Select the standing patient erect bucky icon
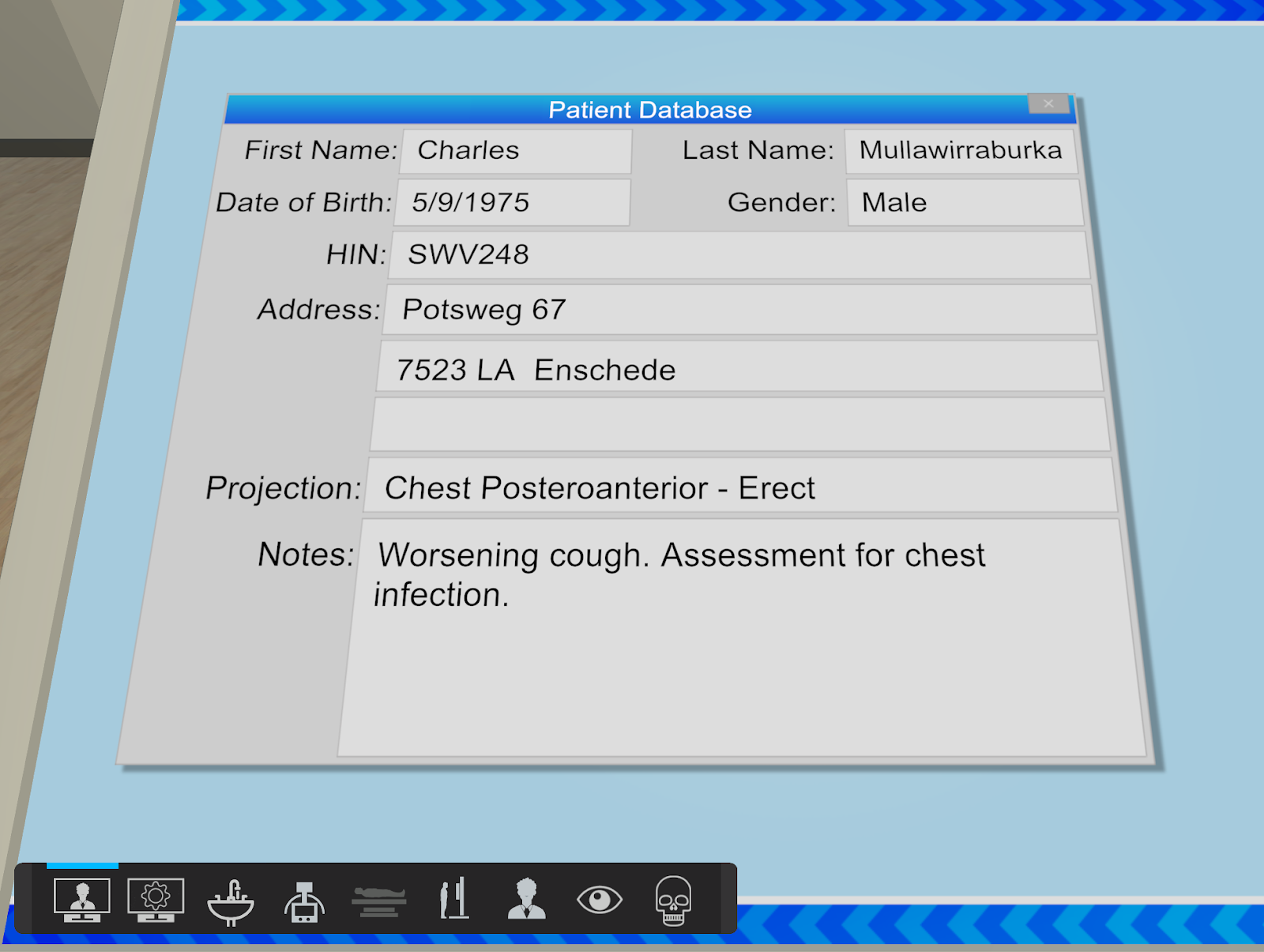This screenshot has width=1264, height=952. click(x=454, y=898)
